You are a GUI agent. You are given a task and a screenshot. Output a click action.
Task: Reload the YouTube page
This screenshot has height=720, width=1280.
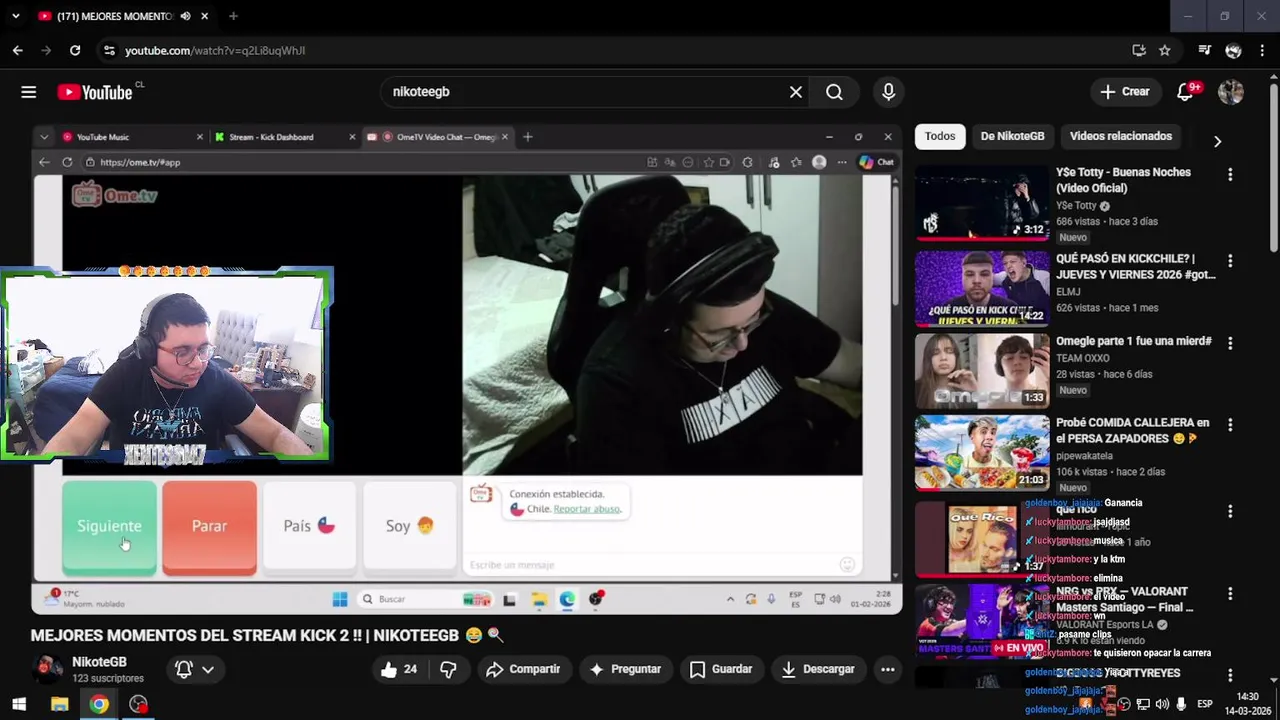click(75, 50)
